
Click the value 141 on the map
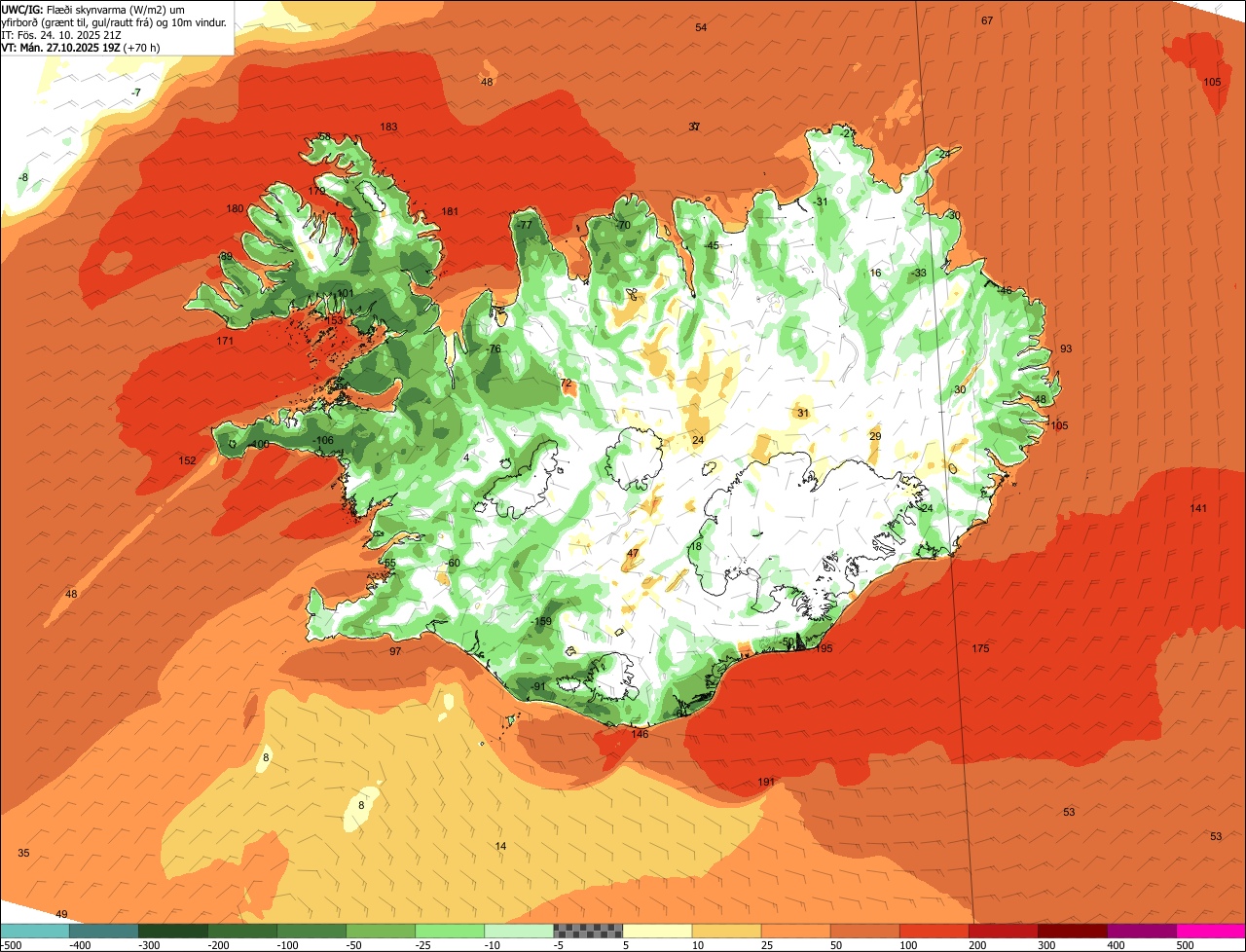coord(1198,509)
